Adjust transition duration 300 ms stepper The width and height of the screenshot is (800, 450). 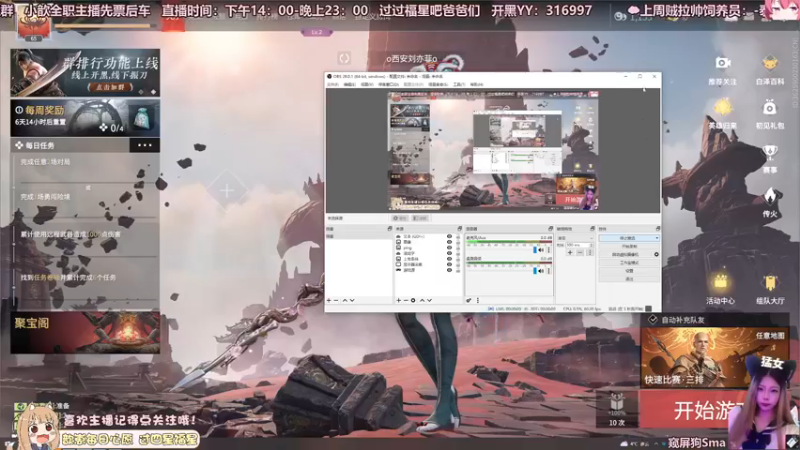[591, 245]
